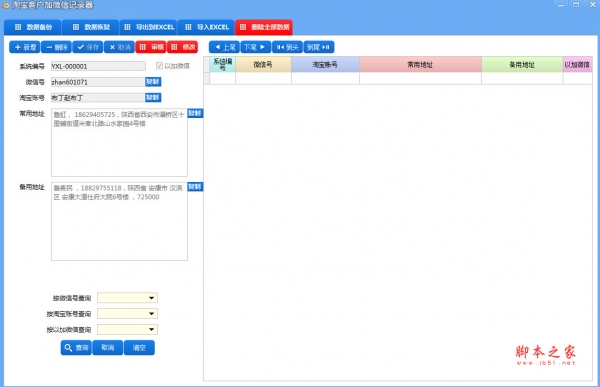600x387 pixels.
Task: Click the 常用地址 column header
Action: click(420, 64)
